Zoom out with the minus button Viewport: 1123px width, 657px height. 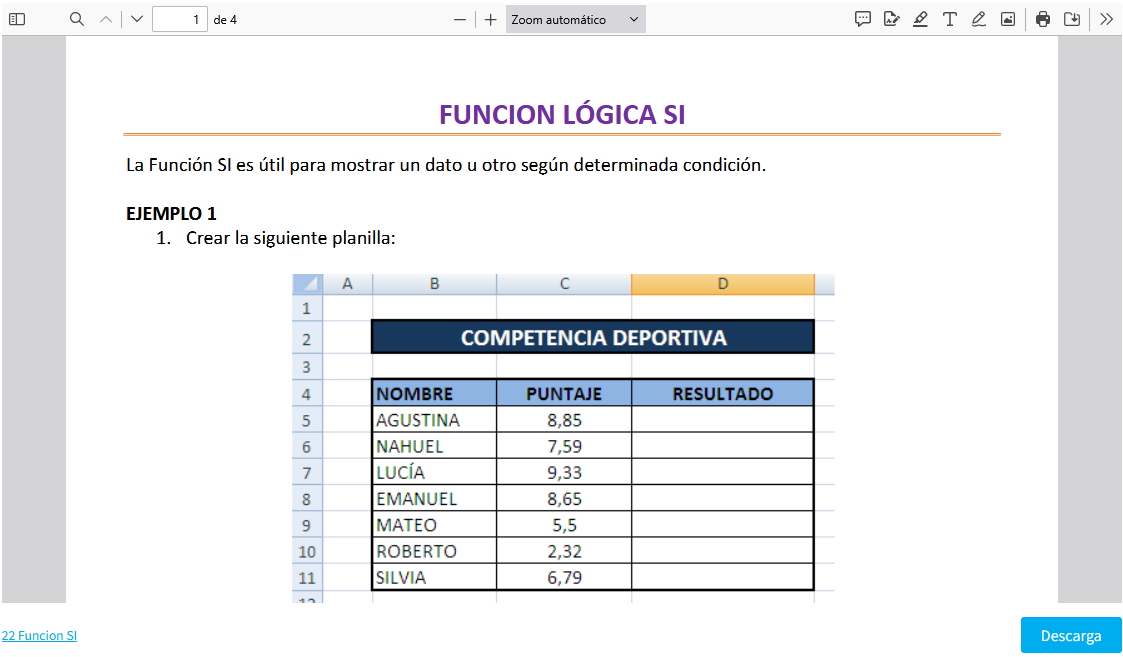[460, 19]
